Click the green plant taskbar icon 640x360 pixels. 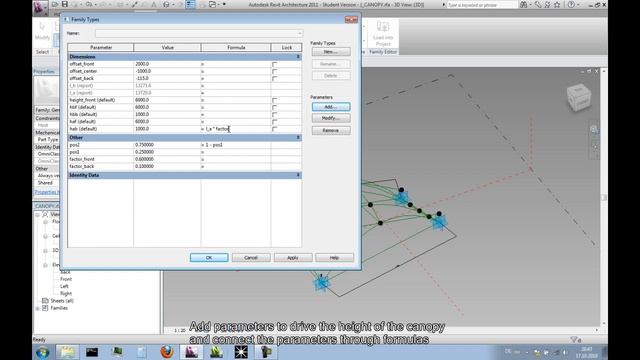[x=216, y=352]
